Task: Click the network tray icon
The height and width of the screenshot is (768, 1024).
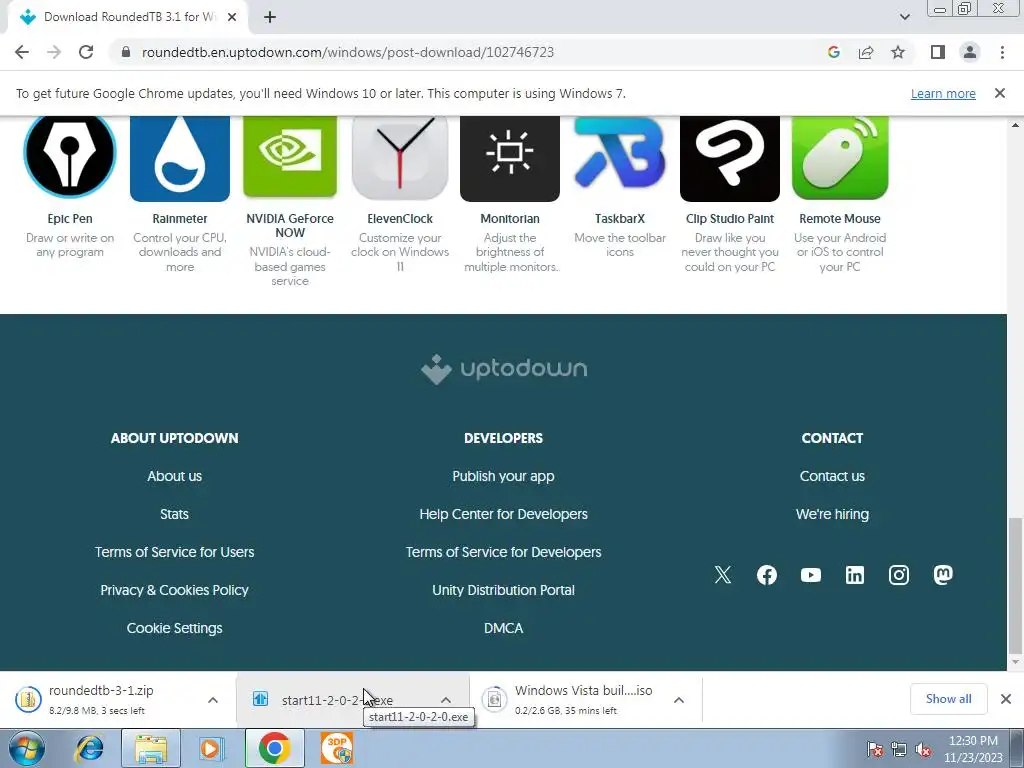Action: tap(899, 750)
